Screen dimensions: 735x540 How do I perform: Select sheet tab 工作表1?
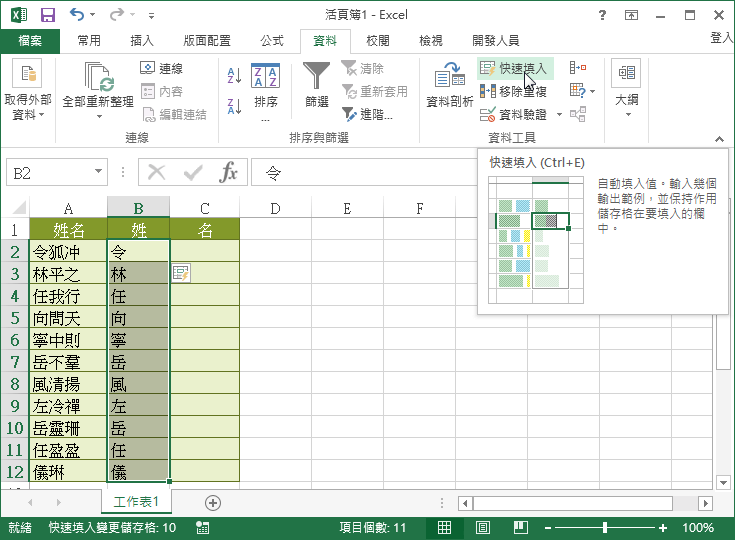click(x=136, y=502)
